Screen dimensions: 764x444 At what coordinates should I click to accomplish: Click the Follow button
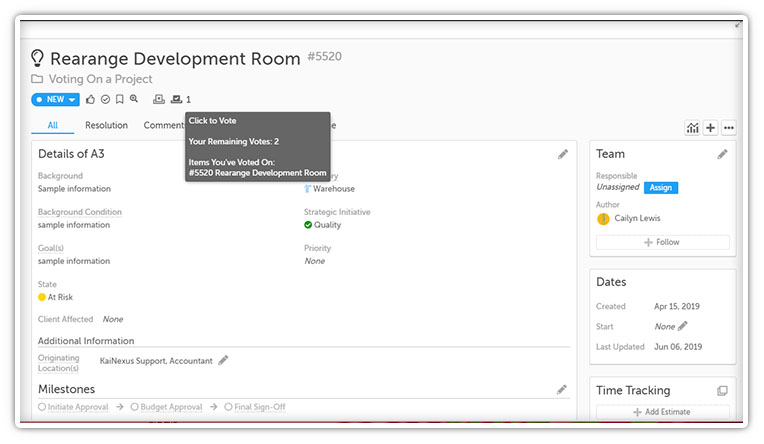pos(663,242)
